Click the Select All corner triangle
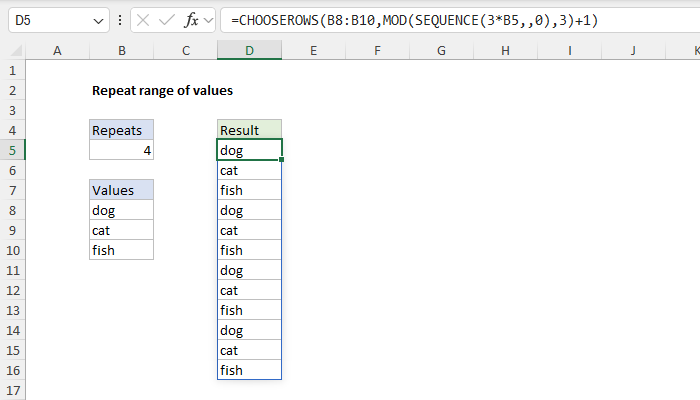This screenshot has height=400, width=700. (x=12, y=50)
